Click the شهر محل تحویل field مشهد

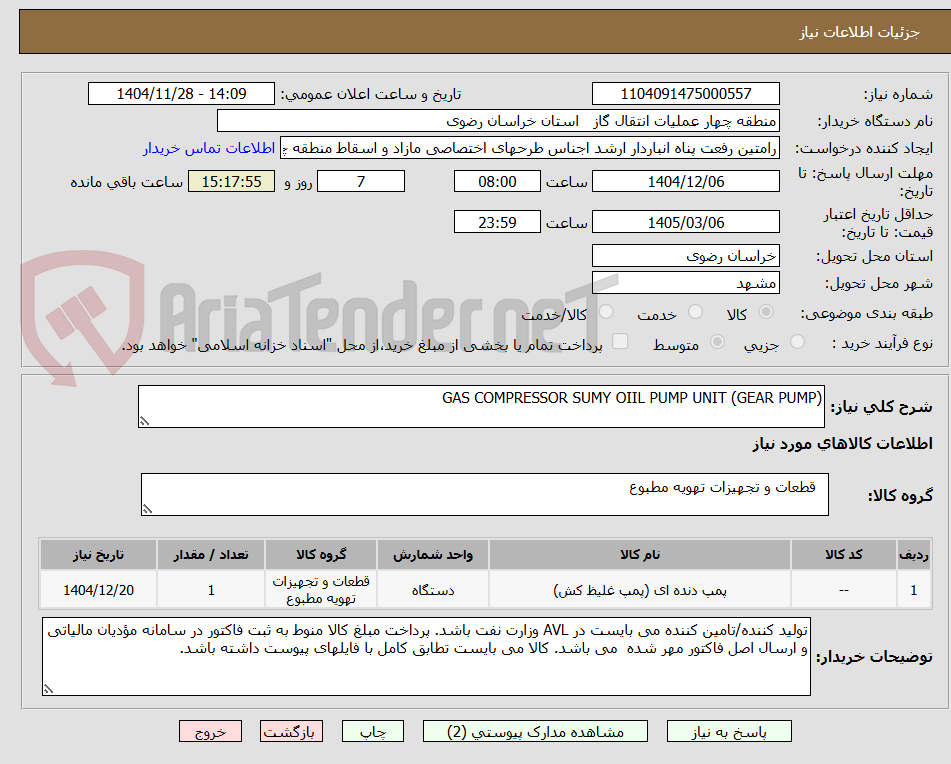click(685, 283)
